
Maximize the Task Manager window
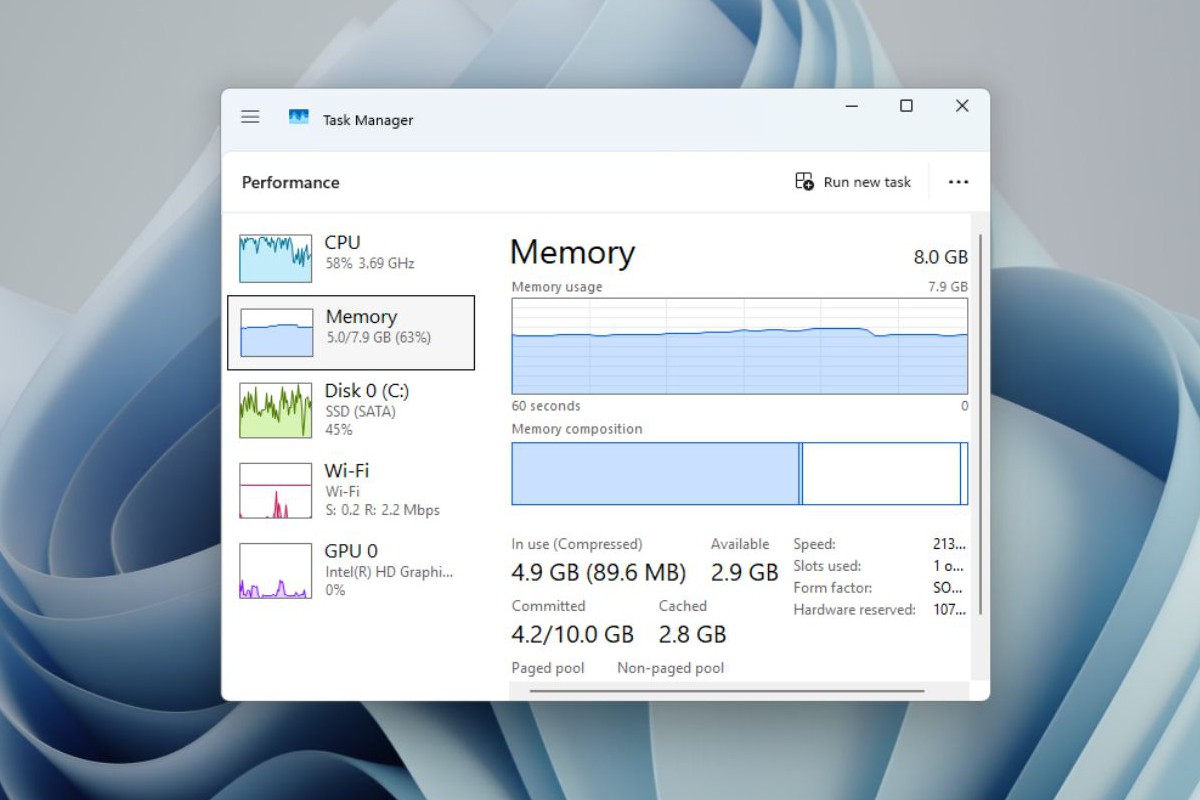pos(906,106)
